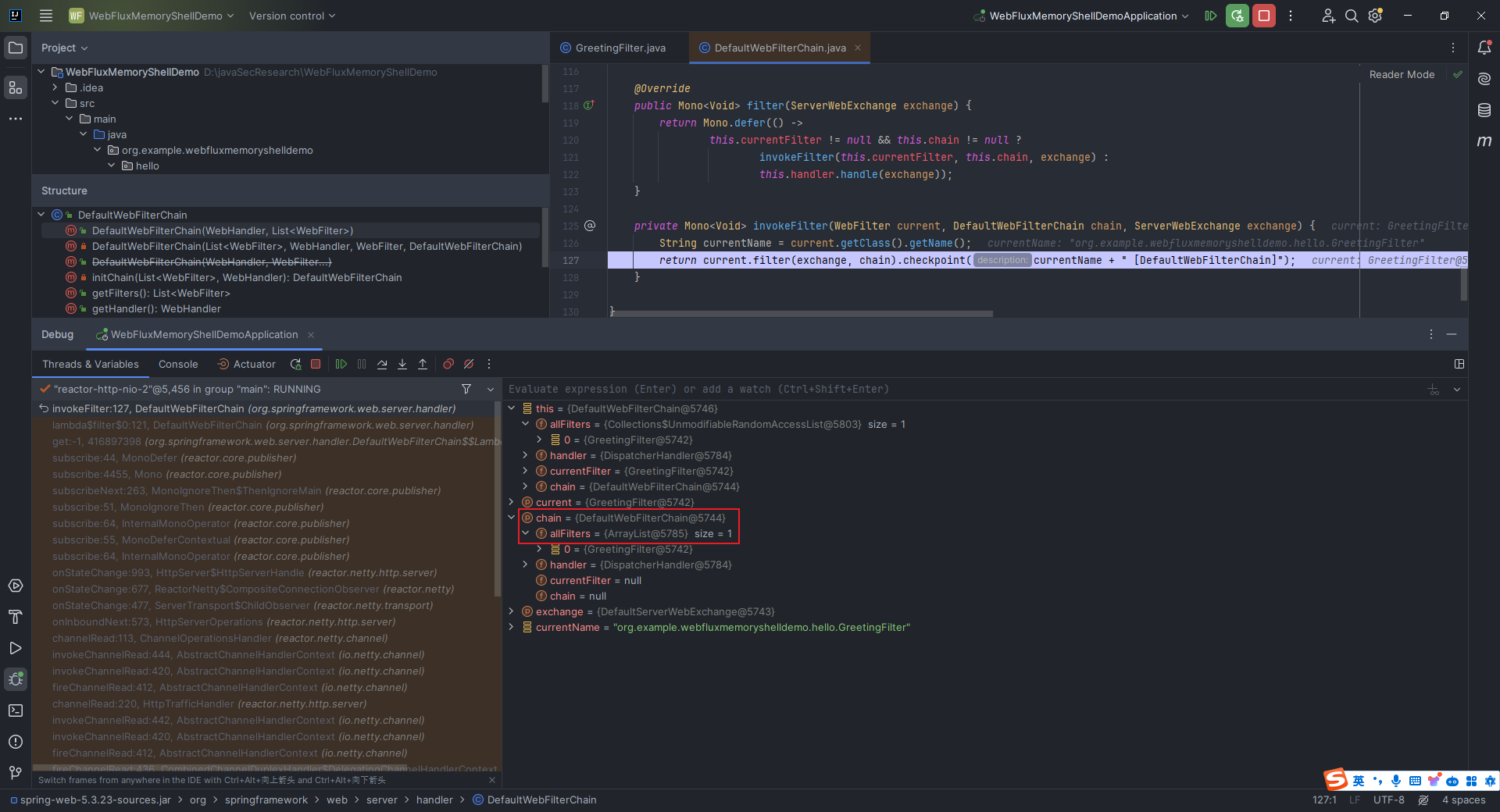
Task: Select the lambda$filter$0:121 stack frame
Action: [x=263, y=425]
